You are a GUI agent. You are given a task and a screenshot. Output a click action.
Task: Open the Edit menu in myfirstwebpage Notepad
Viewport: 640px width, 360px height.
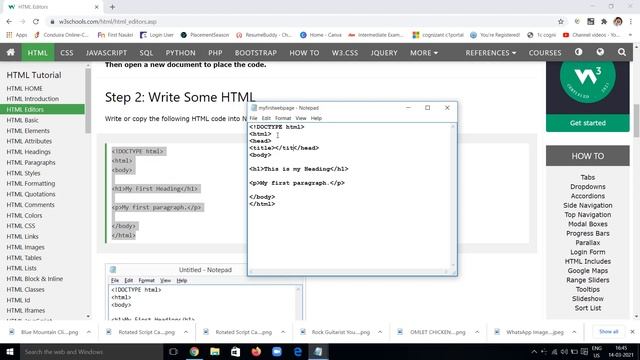click(x=266, y=118)
